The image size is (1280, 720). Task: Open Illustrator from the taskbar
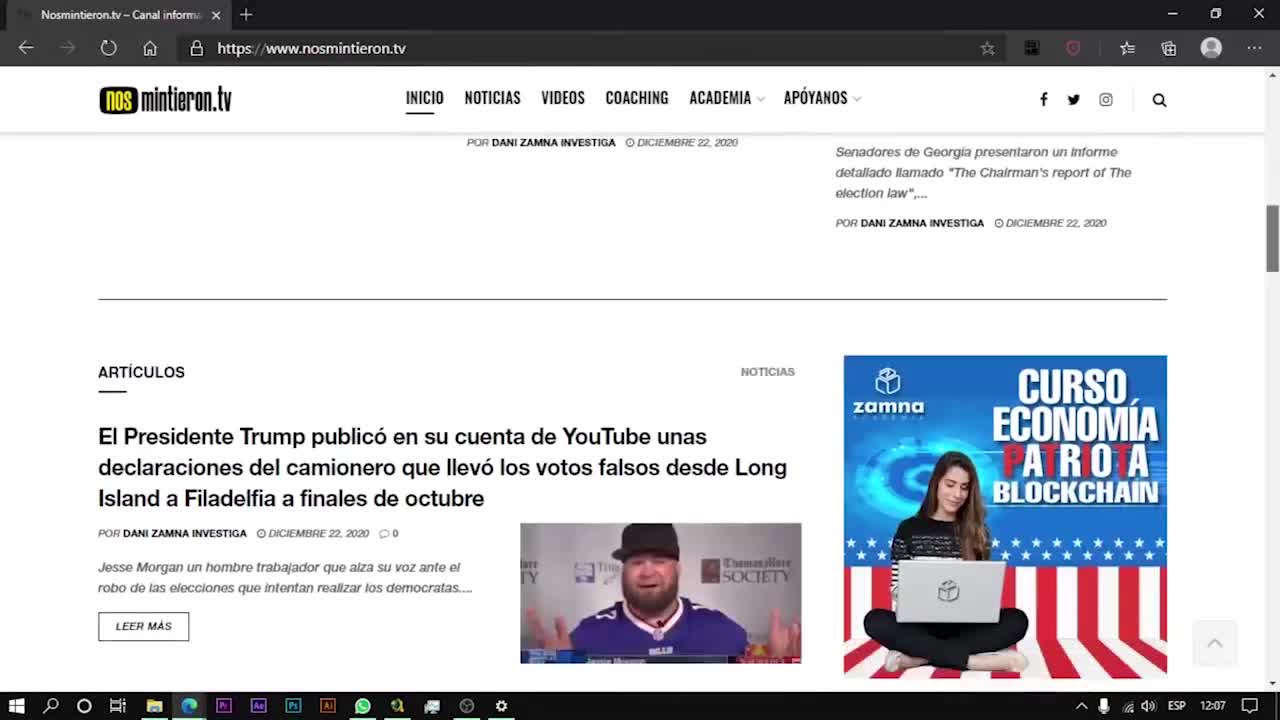point(327,705)
